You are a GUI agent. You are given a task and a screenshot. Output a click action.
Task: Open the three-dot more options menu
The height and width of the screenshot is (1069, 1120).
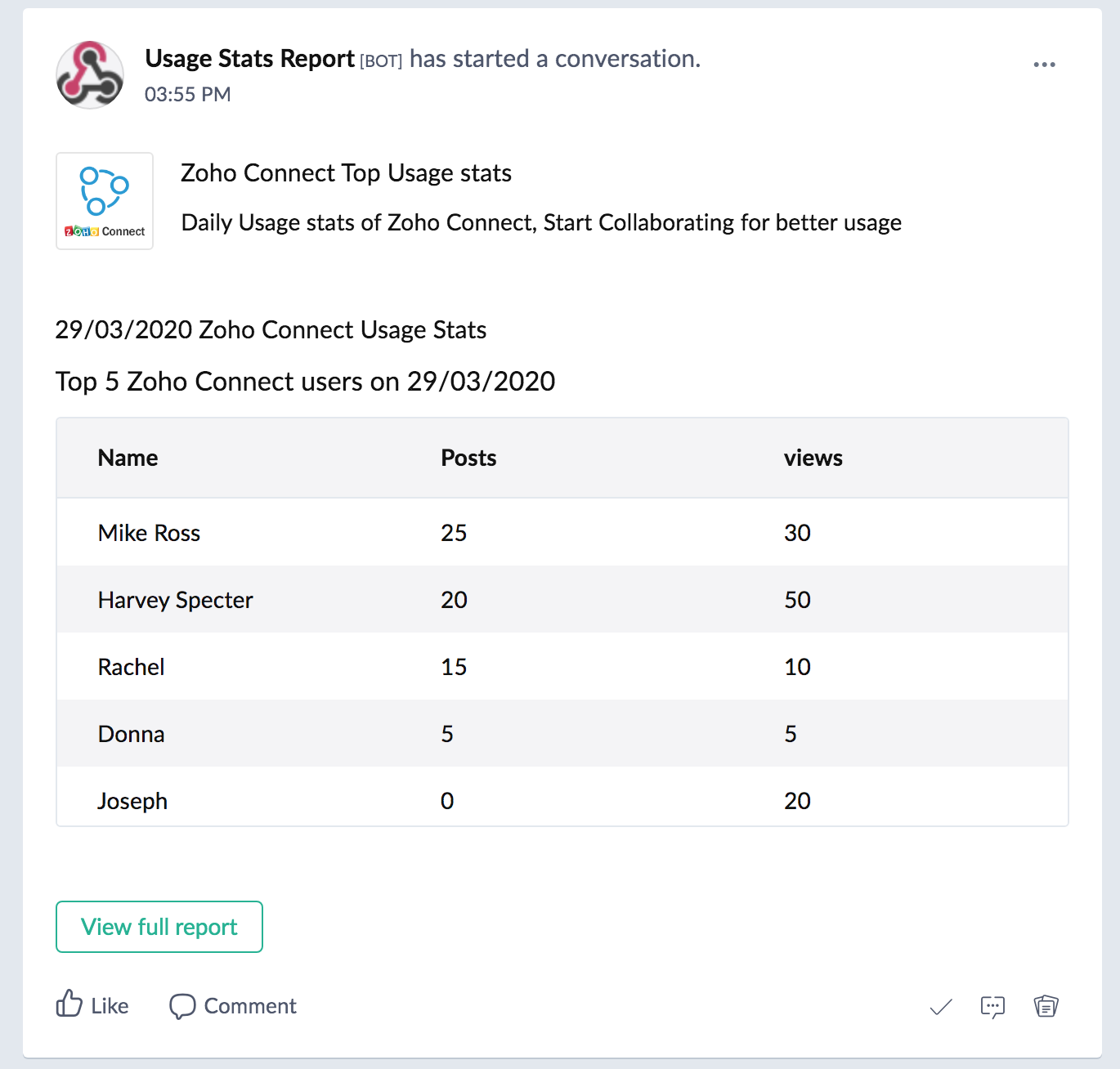pyautogui.click(x=1044, y=65)
